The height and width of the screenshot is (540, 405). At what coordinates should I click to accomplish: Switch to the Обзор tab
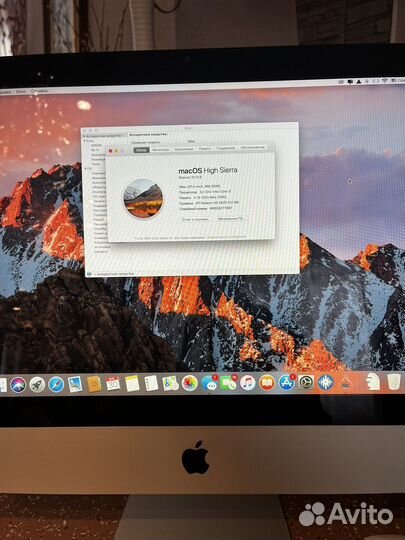[x=141, y=150]
